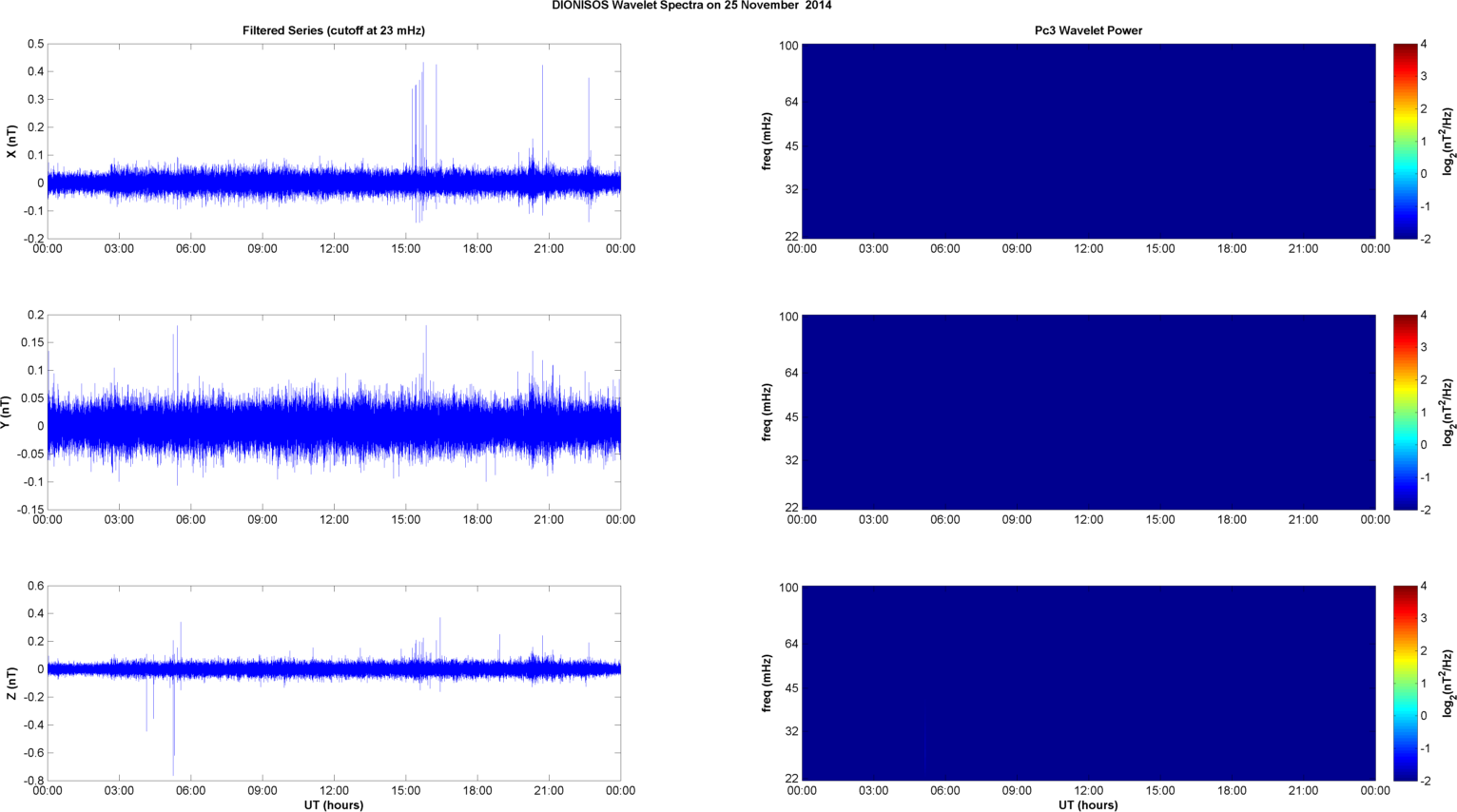Select the 'Filtered Series (cutoff at 23 mHz)' heading
Screen dimensions: 1457x812
(x=334, y=30)
